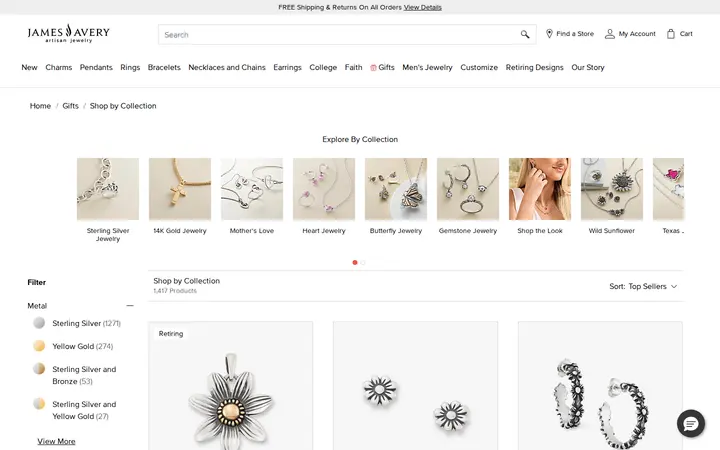
Task: Collapse the Metal filter section
Action: click(130, 305)
